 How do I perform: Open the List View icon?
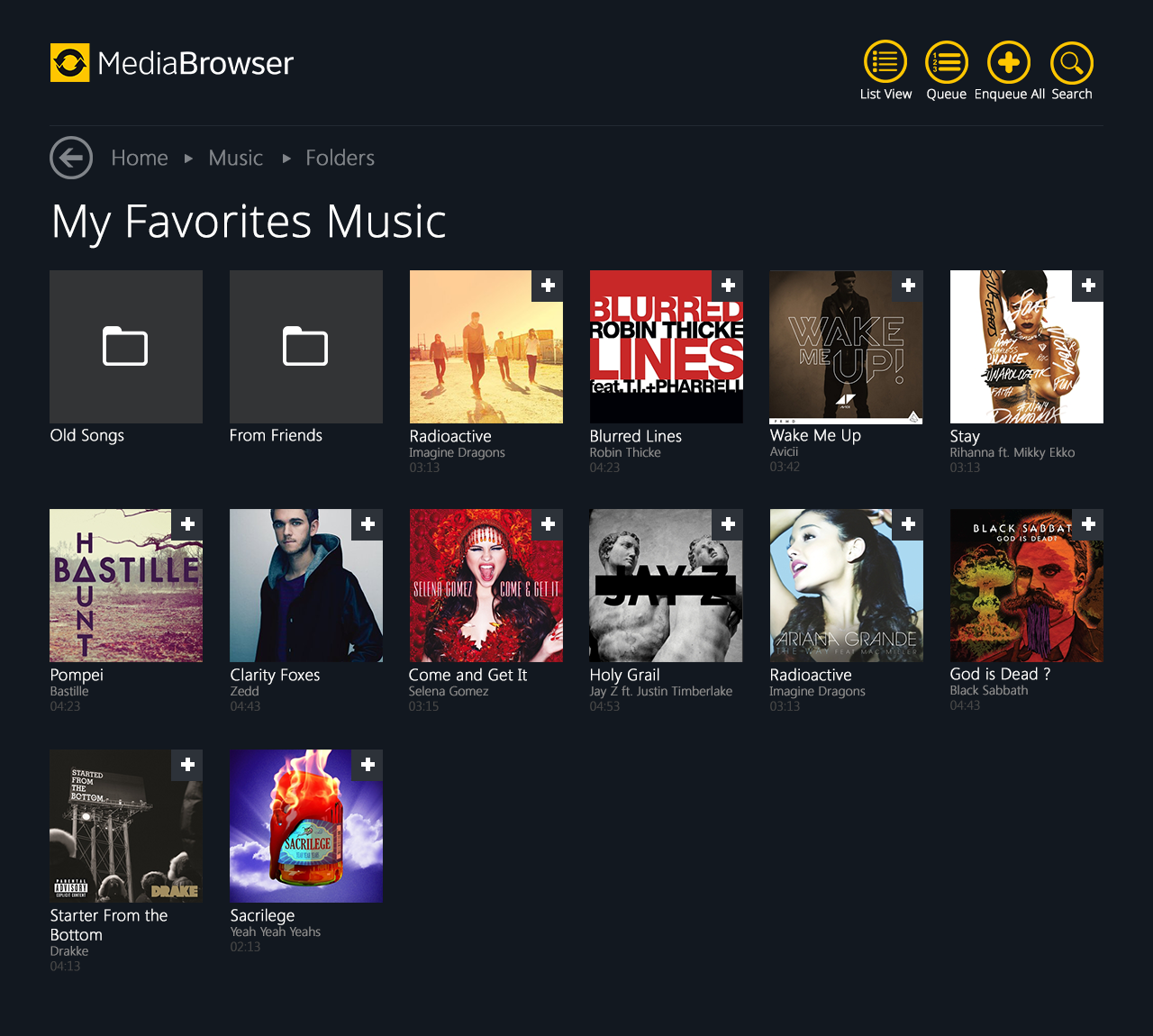pyautogui.click(x=885, y=62)
